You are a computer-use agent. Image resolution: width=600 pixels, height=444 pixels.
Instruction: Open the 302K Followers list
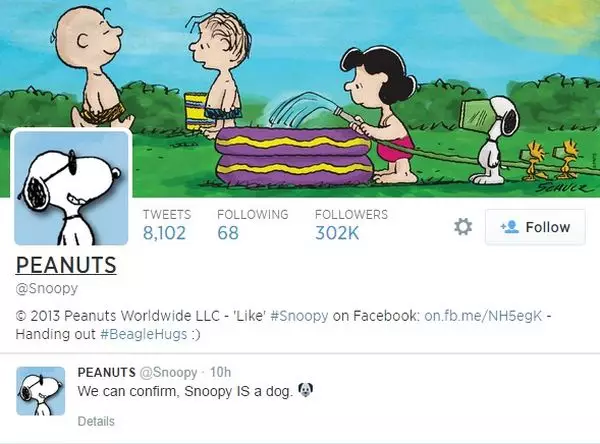pyautogui.click(x=351, y=225)
